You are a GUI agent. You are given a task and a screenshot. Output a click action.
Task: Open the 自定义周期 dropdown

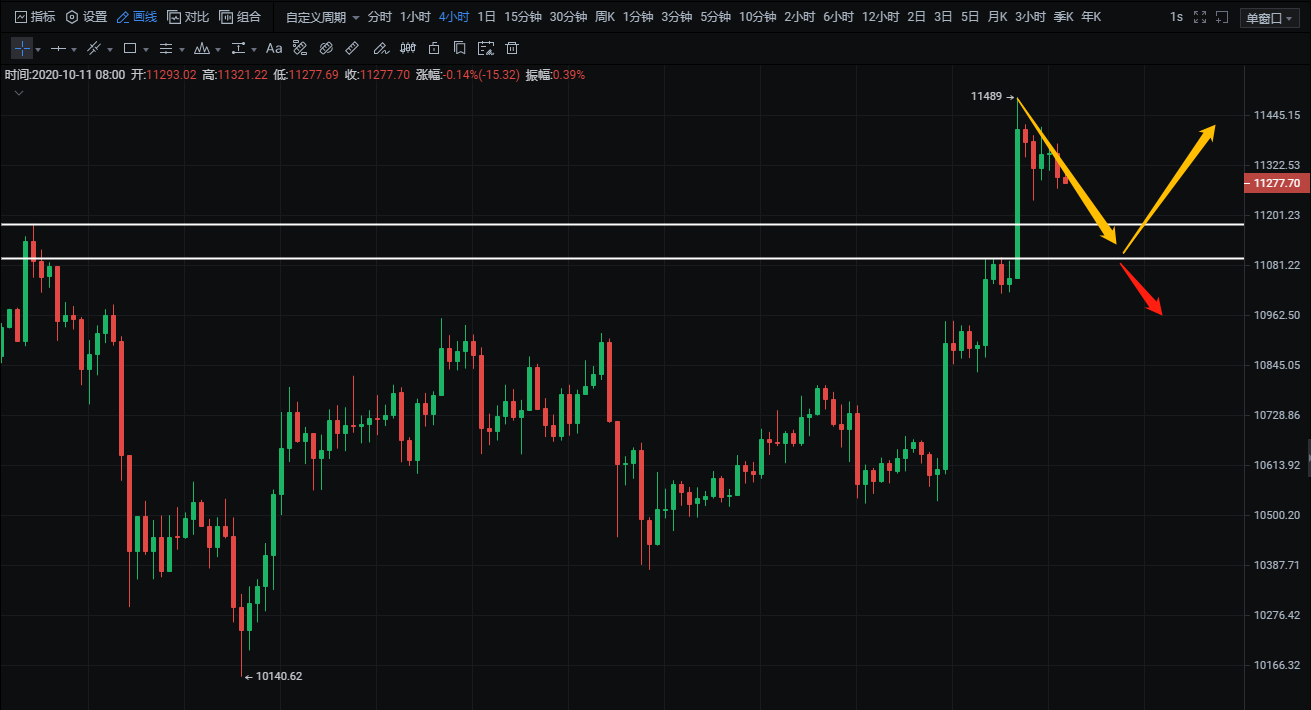pos(322,17)
